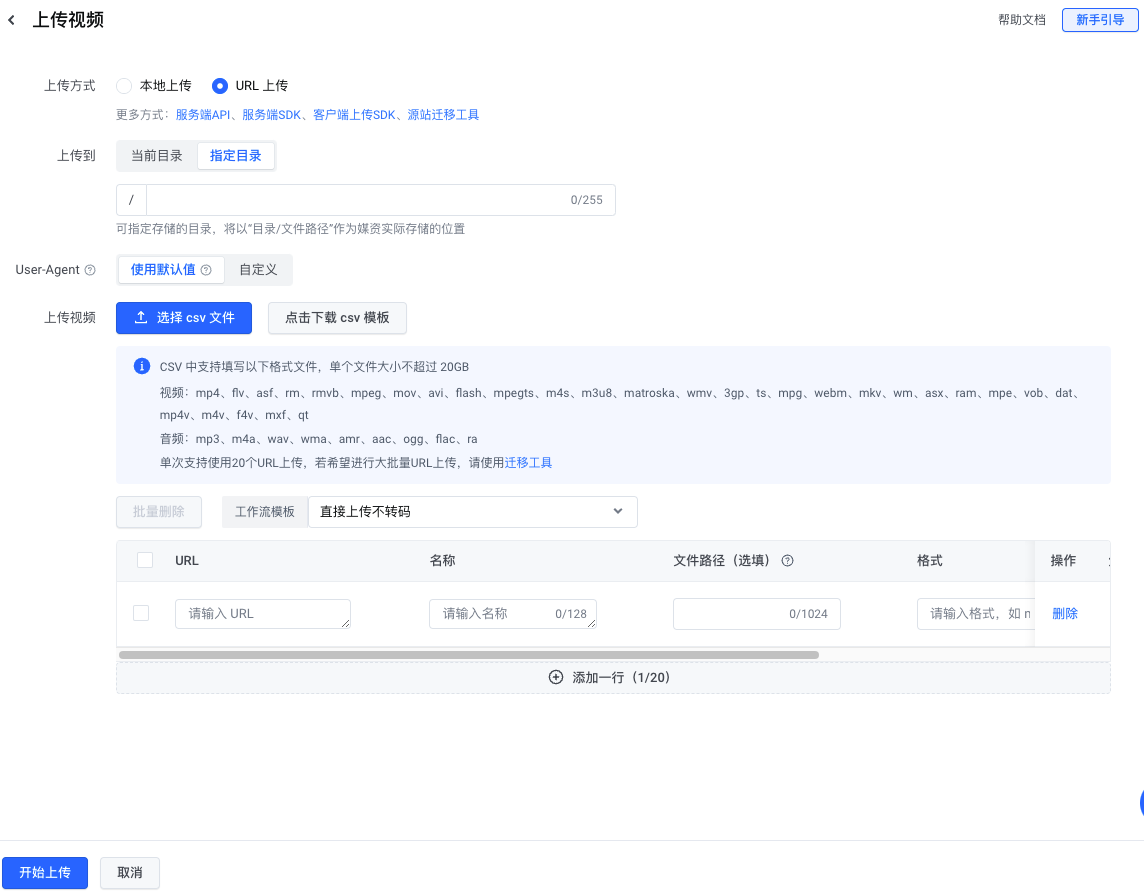The height and width of the screenshot is (894, 1144).
Task: Click the plus icon in 添加一行
Action: [x=556, y=677]
